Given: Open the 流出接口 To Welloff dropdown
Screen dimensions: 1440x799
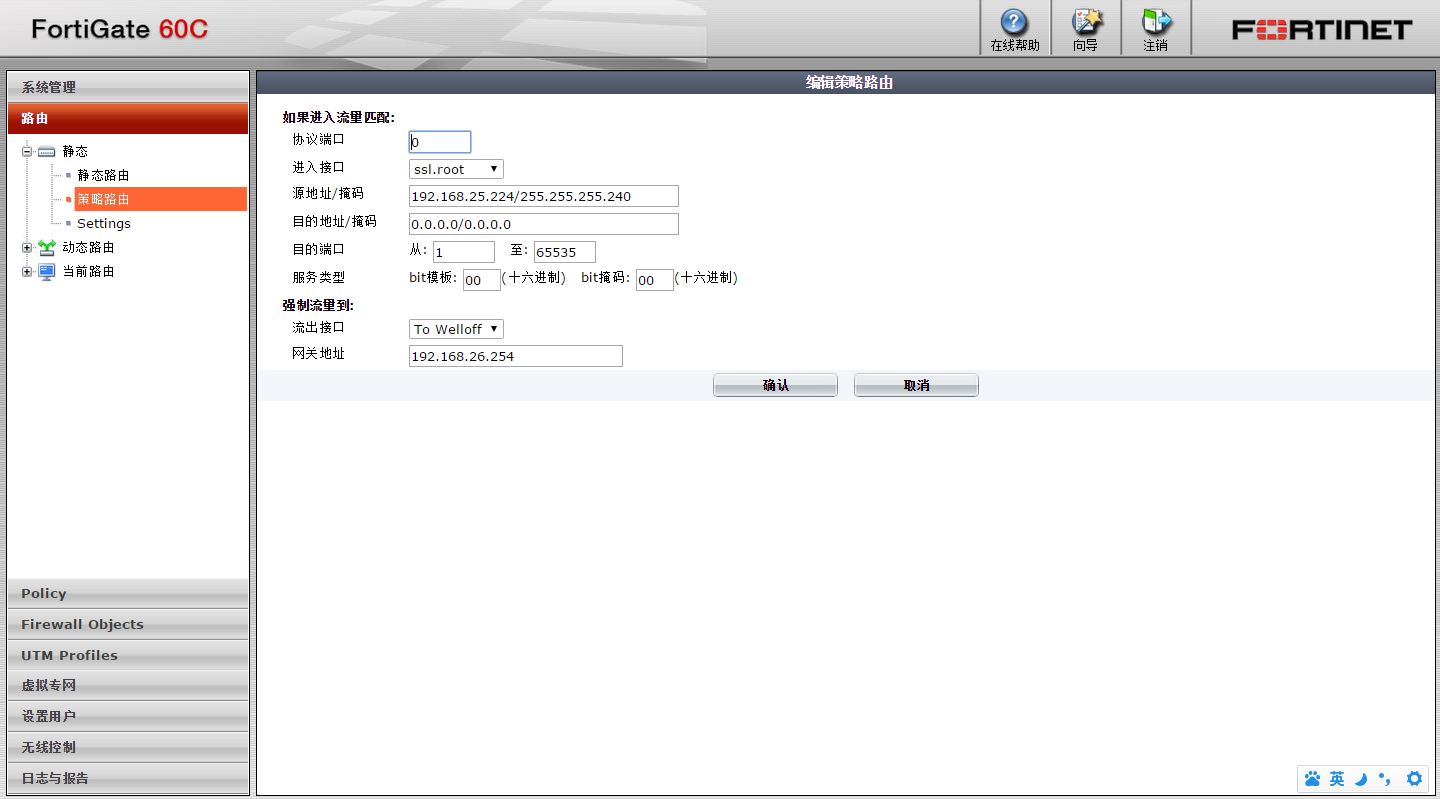Looking at the screenshot, I should pos(456,329).
